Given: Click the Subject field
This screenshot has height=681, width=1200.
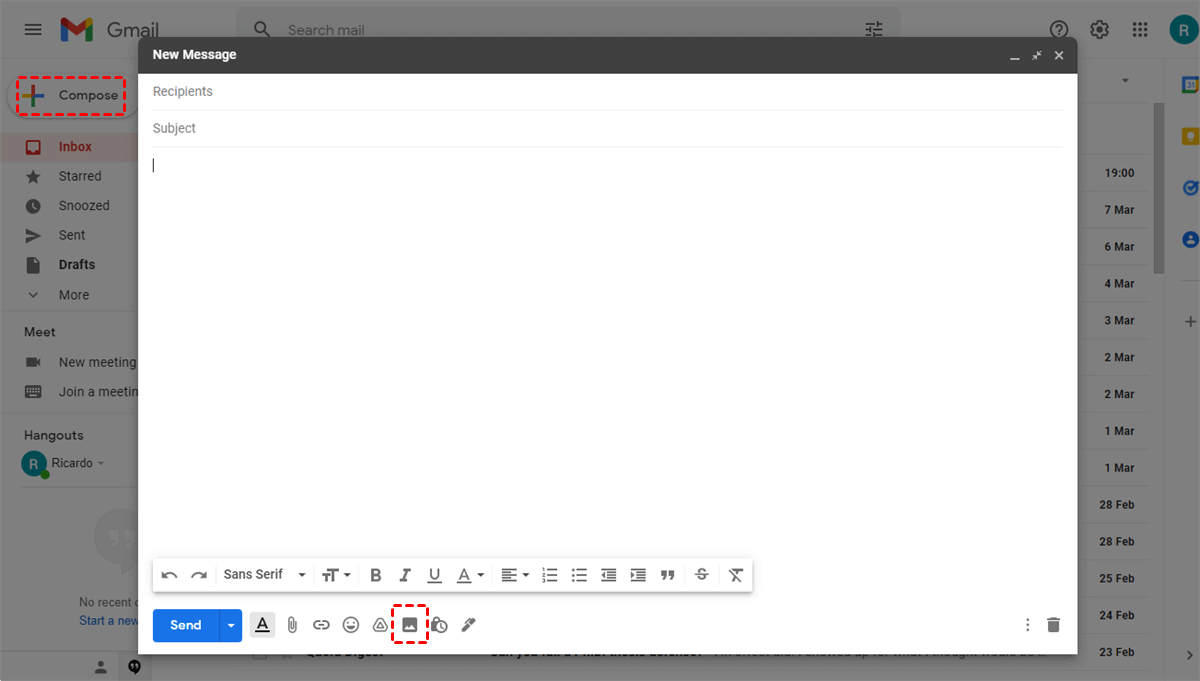Looking at the screenshot, I should (x=607, y=128).
